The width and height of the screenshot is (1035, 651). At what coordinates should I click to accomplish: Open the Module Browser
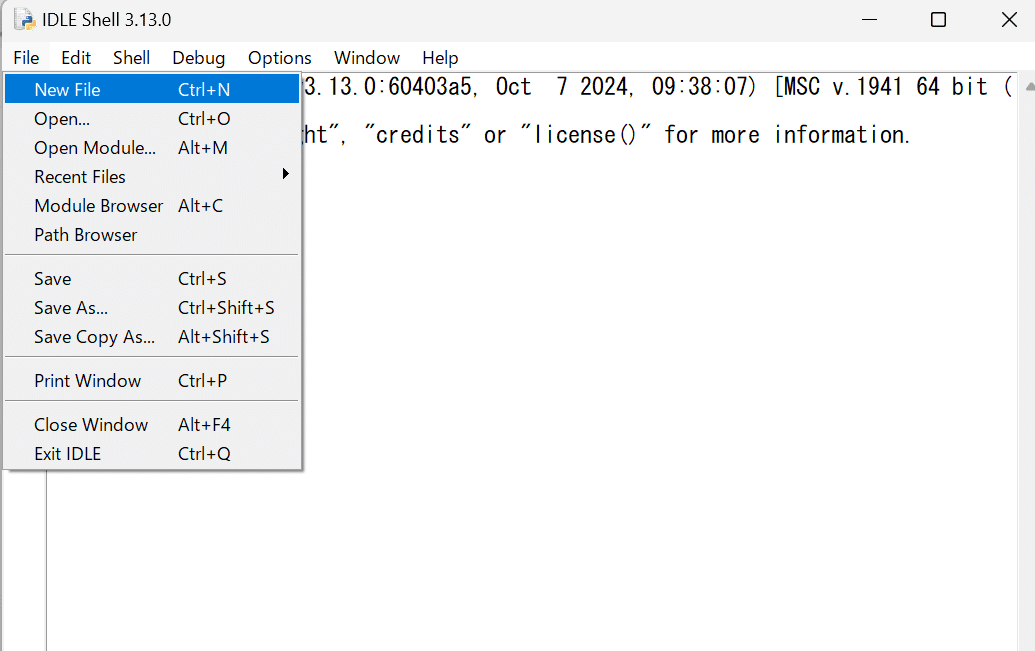152,206
